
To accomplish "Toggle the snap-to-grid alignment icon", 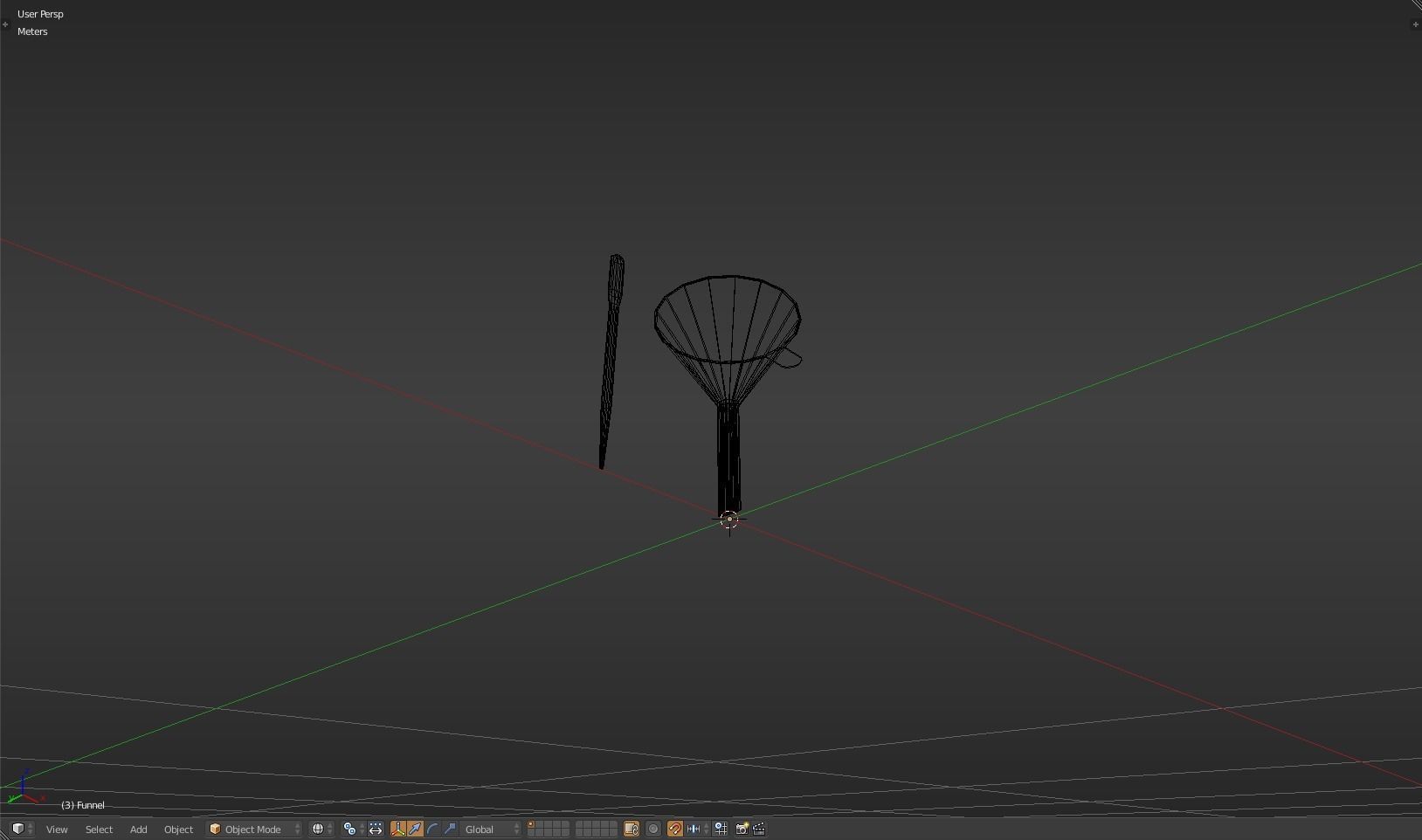I will point(721,830).
